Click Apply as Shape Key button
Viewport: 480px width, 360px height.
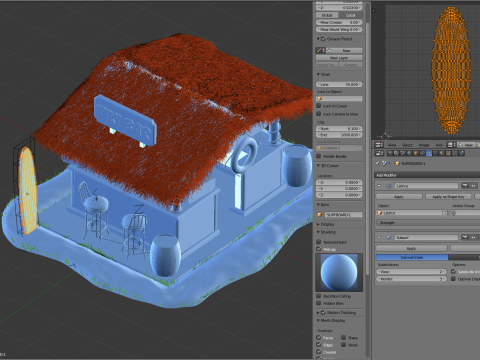point(449,197)
